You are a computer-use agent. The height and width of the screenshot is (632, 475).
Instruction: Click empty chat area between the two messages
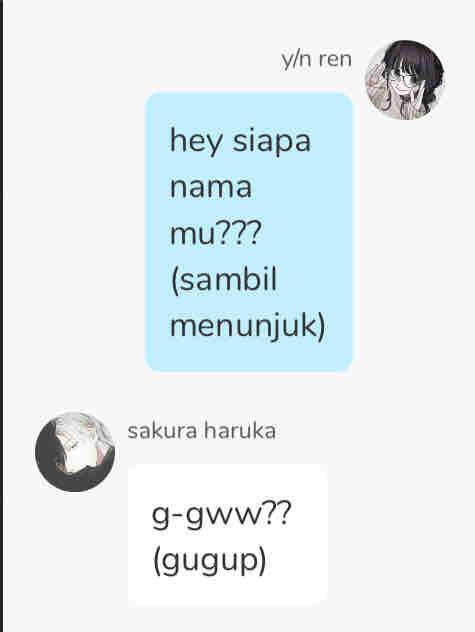(x=242, y=393)
